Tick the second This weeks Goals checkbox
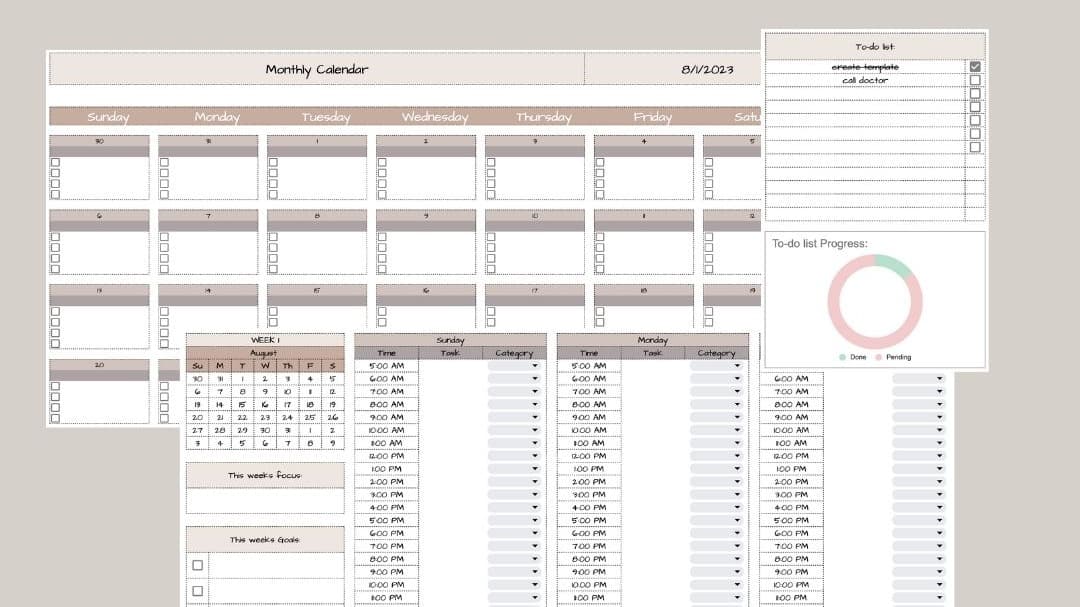The image size is (1080, 607). 198,591
